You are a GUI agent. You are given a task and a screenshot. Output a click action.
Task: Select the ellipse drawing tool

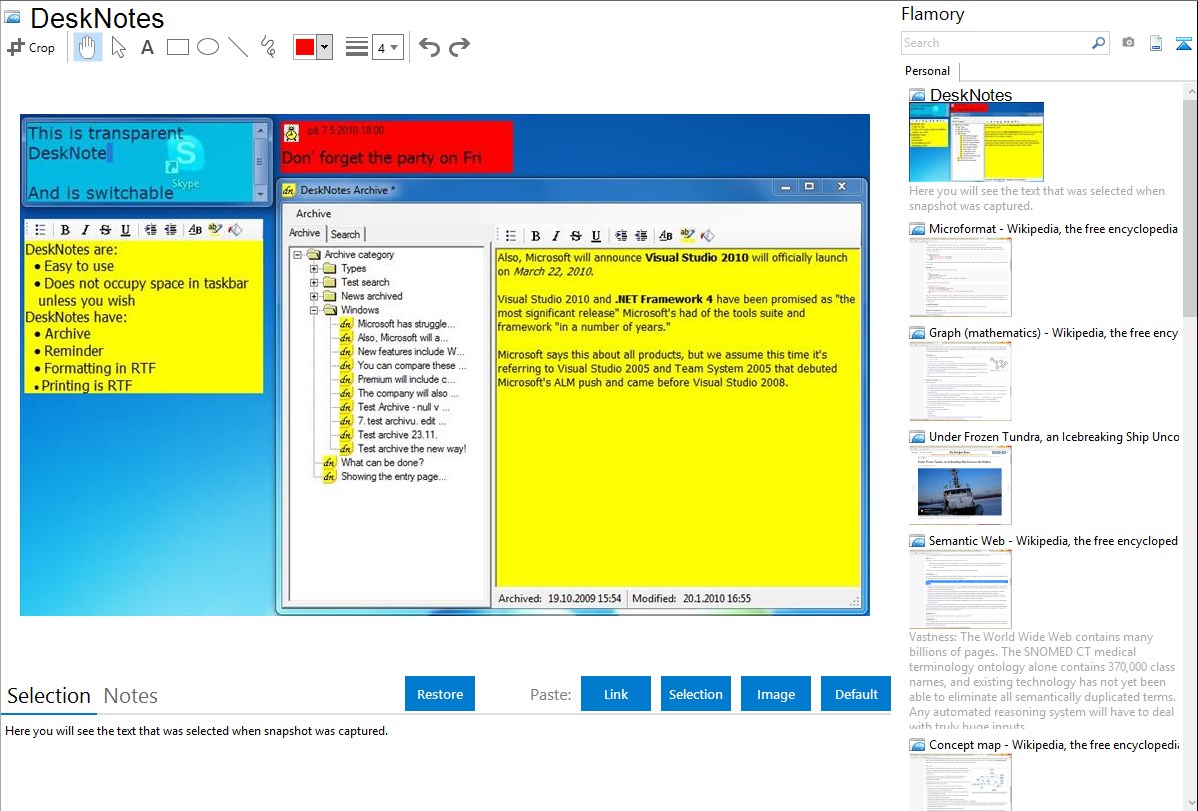pos(208,47)
